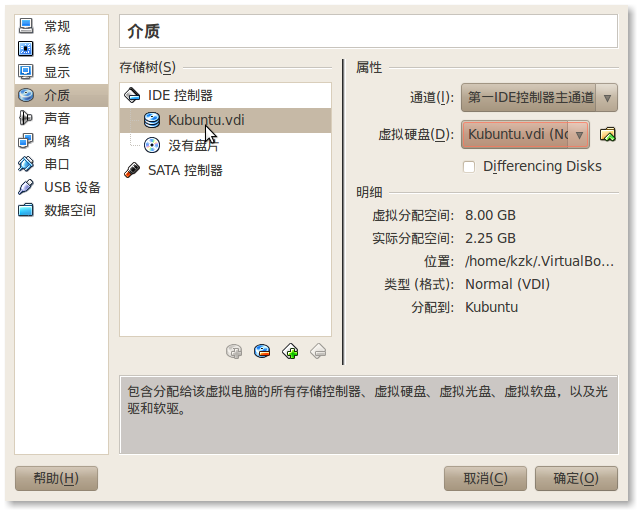Click the 2.25 GB actual size value
The height and width of the screenshot is (510, 637).
pyautogui.click(x=490, y=238)
